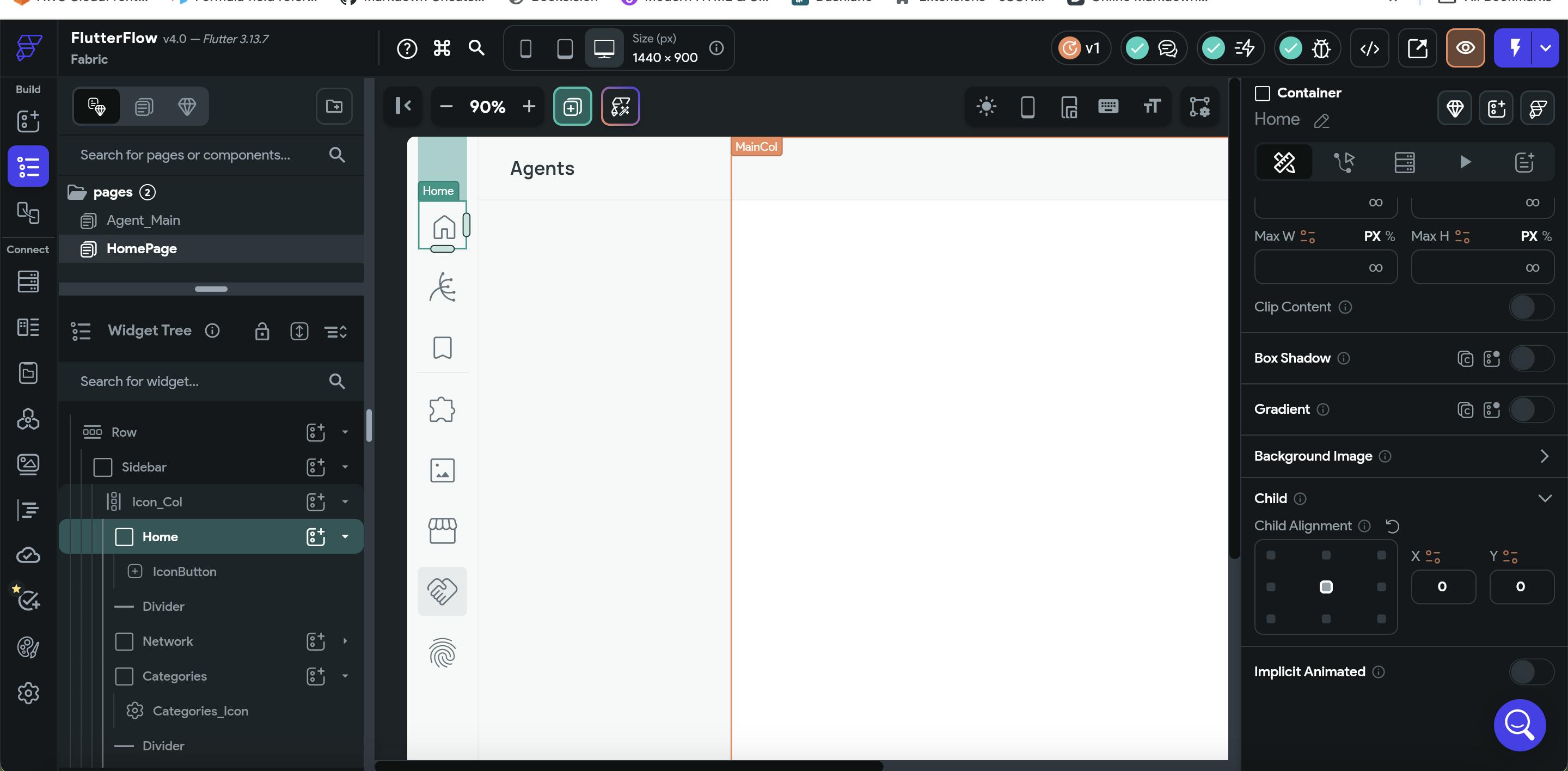Enable Clip Content switch
Screen dimensions: 1568x771
(1530, 307)
